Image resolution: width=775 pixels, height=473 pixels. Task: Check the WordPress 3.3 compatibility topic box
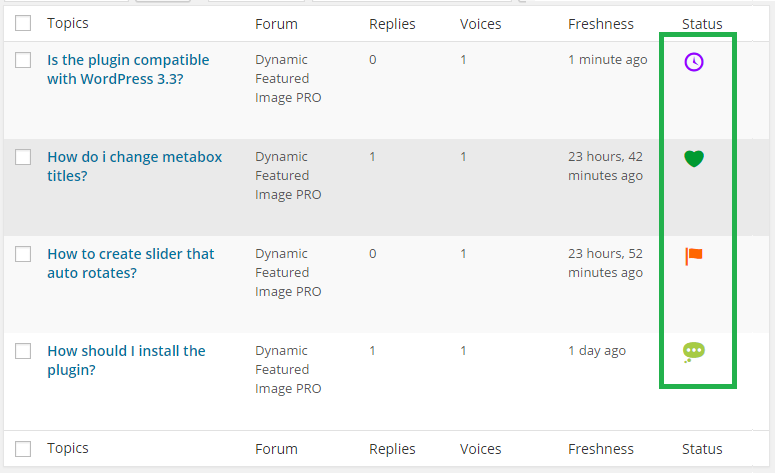pyautogui.click(x=23, y=60)
